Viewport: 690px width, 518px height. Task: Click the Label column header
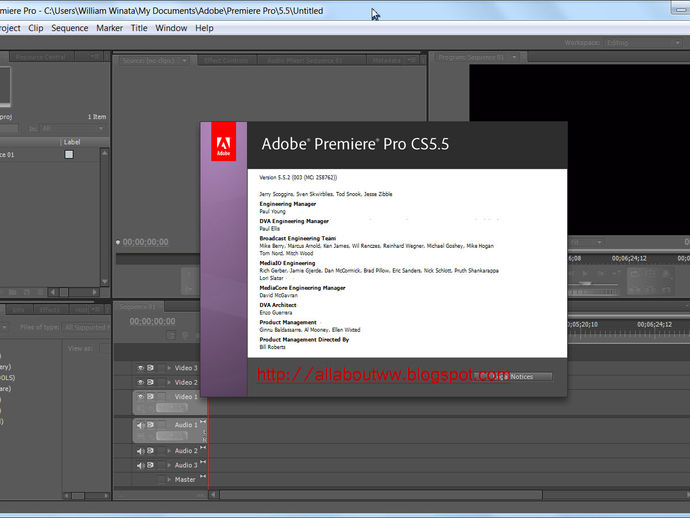(x=72, y=142)
